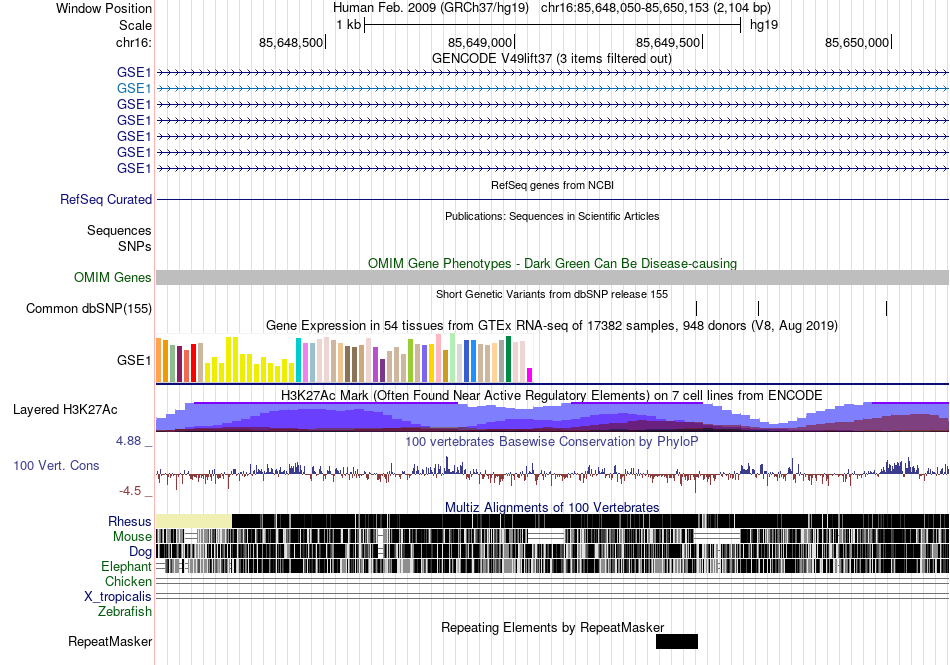Image resolution: width=950 pixels, height=665 pixels.
Task: Click the RefSeq Curated intron line
Action: pyautogui.click(x=553, y=199)
